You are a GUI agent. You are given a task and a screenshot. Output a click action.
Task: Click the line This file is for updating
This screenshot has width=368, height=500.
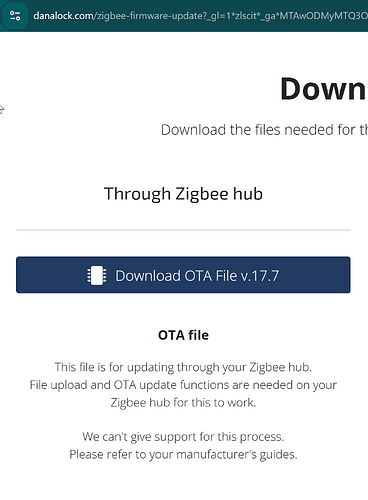[x=183, y=367]
